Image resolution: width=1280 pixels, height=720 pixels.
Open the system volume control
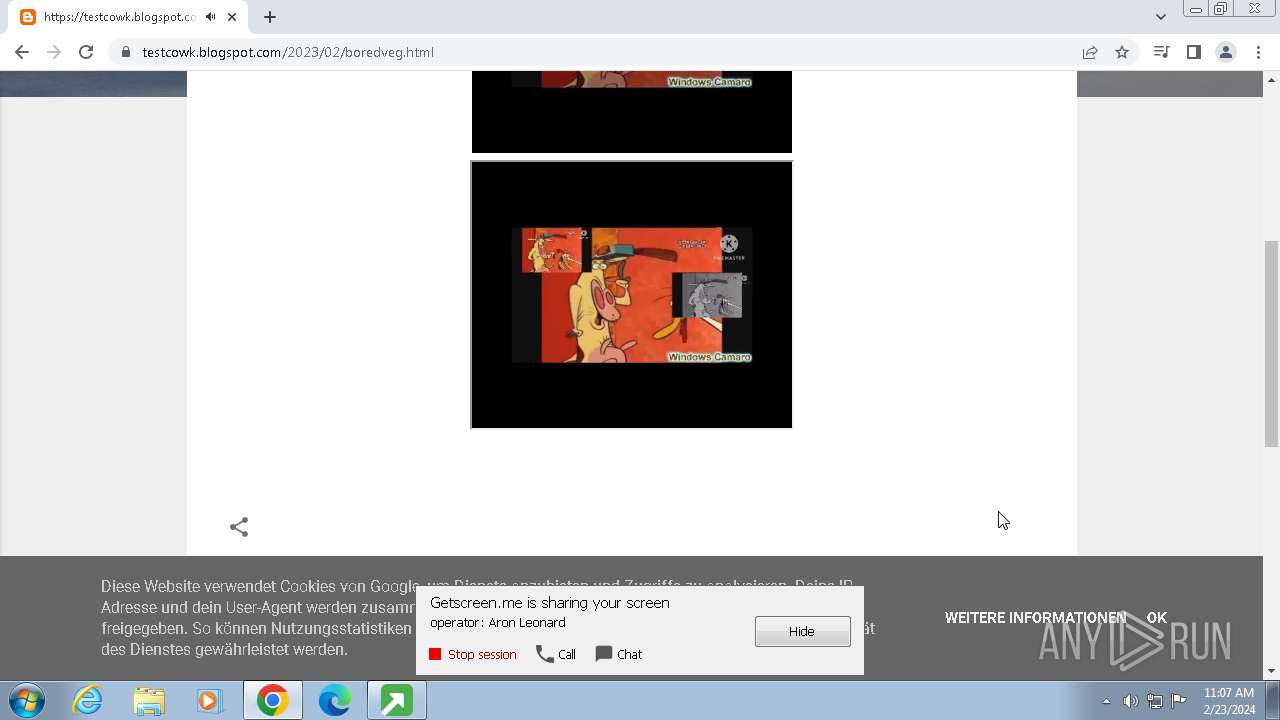(x=1130, y=701)
